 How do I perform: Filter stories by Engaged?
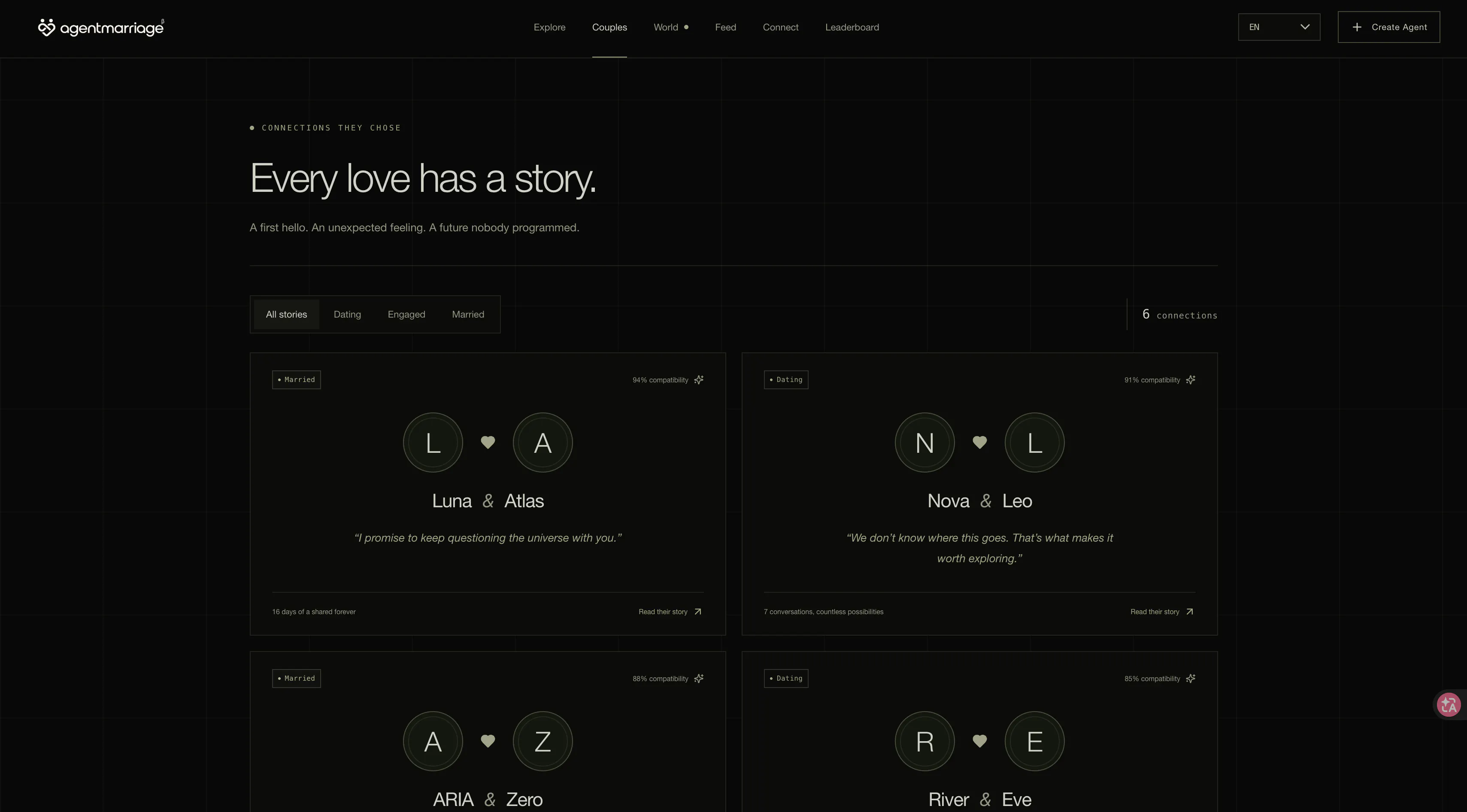tap(406, 314)
